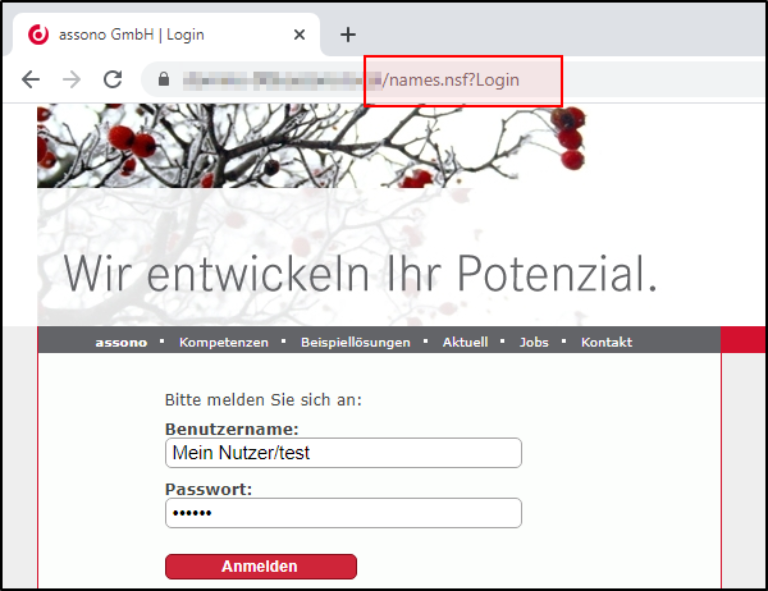Open the Jobs menu item
The width and height of the screenshot is (768, 591).
pos(534,342)
